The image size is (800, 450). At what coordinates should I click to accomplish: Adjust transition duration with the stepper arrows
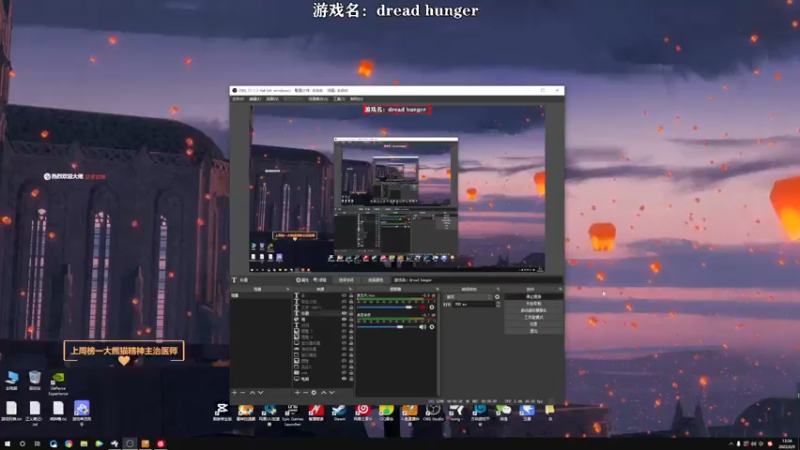pyautogui.click(x=498, y=304)
